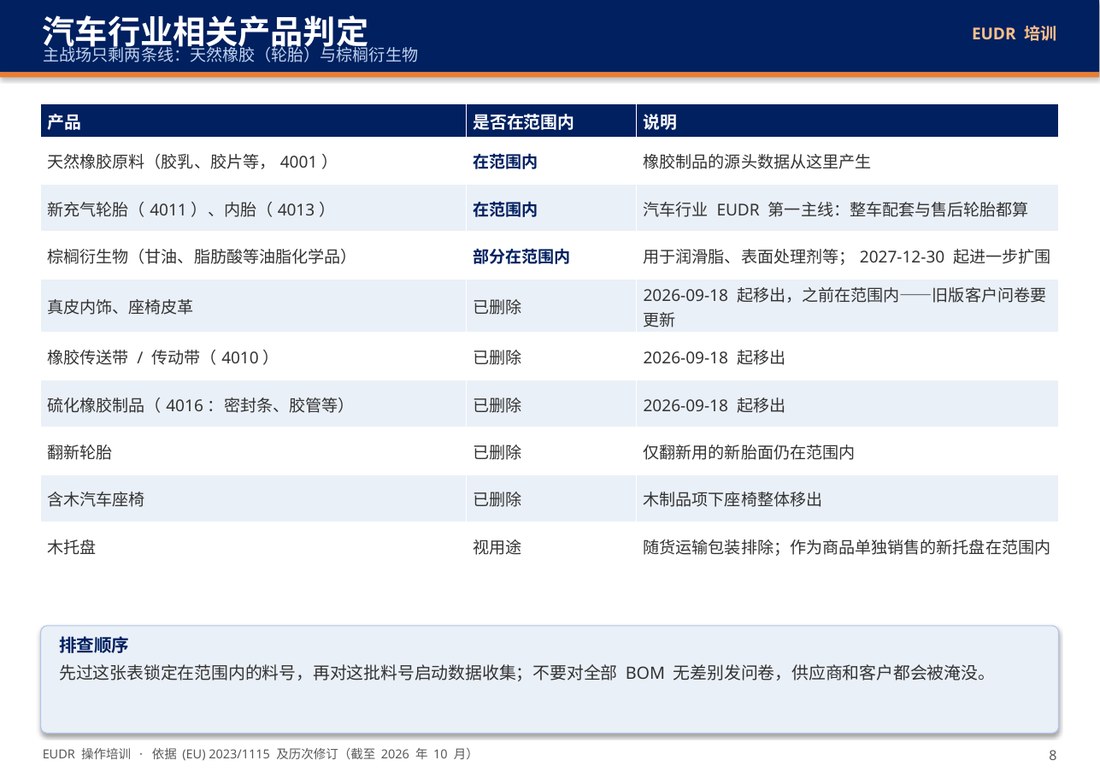
Task: Click 已删除 in the 翻新轮胎 row
Action: 497,452
